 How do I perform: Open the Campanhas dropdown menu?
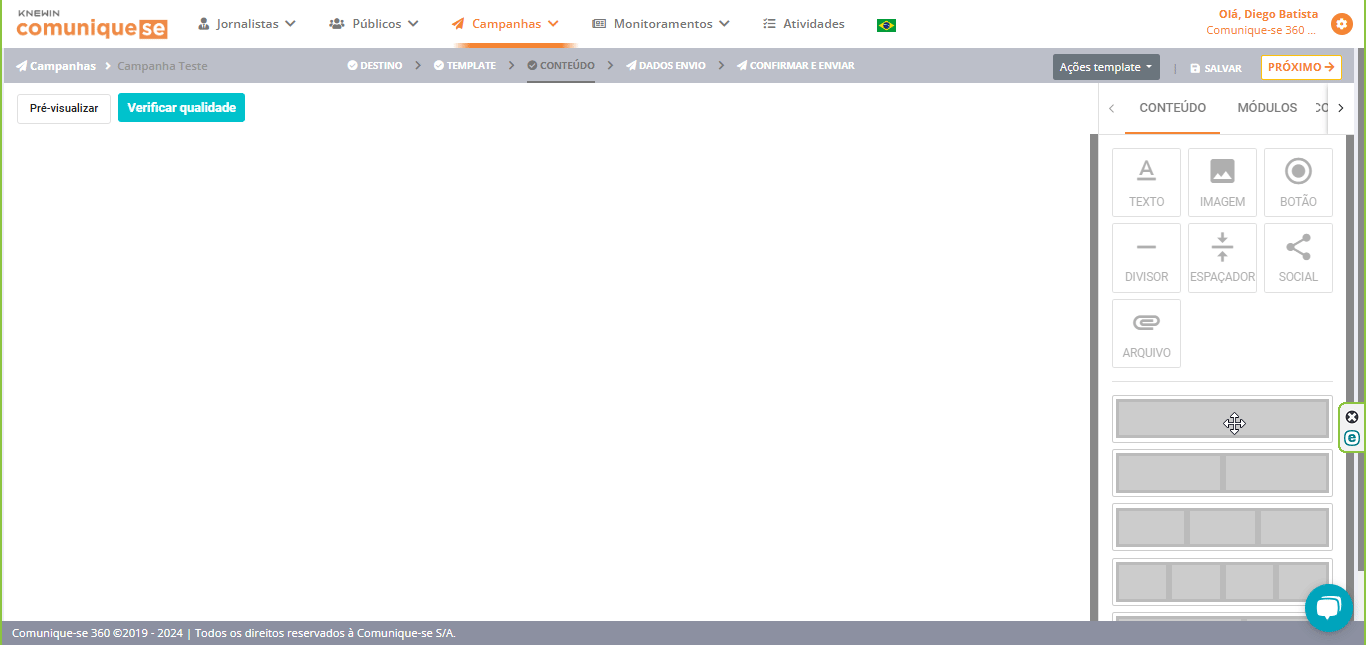coord(504,22)
